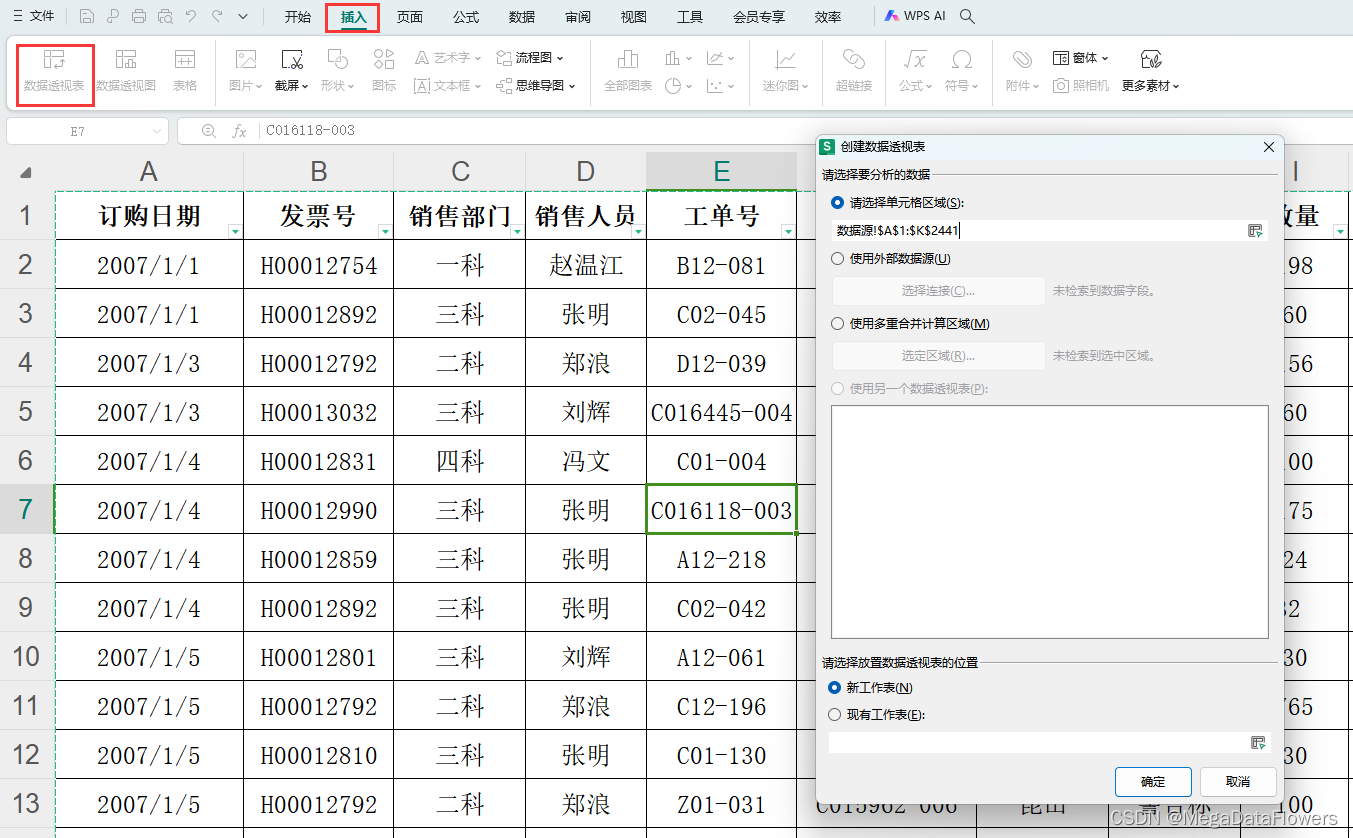Click the 迷你图 (Sparkline) icon
This screenshot has width=1353, height=838.
[x=786, y=60]
